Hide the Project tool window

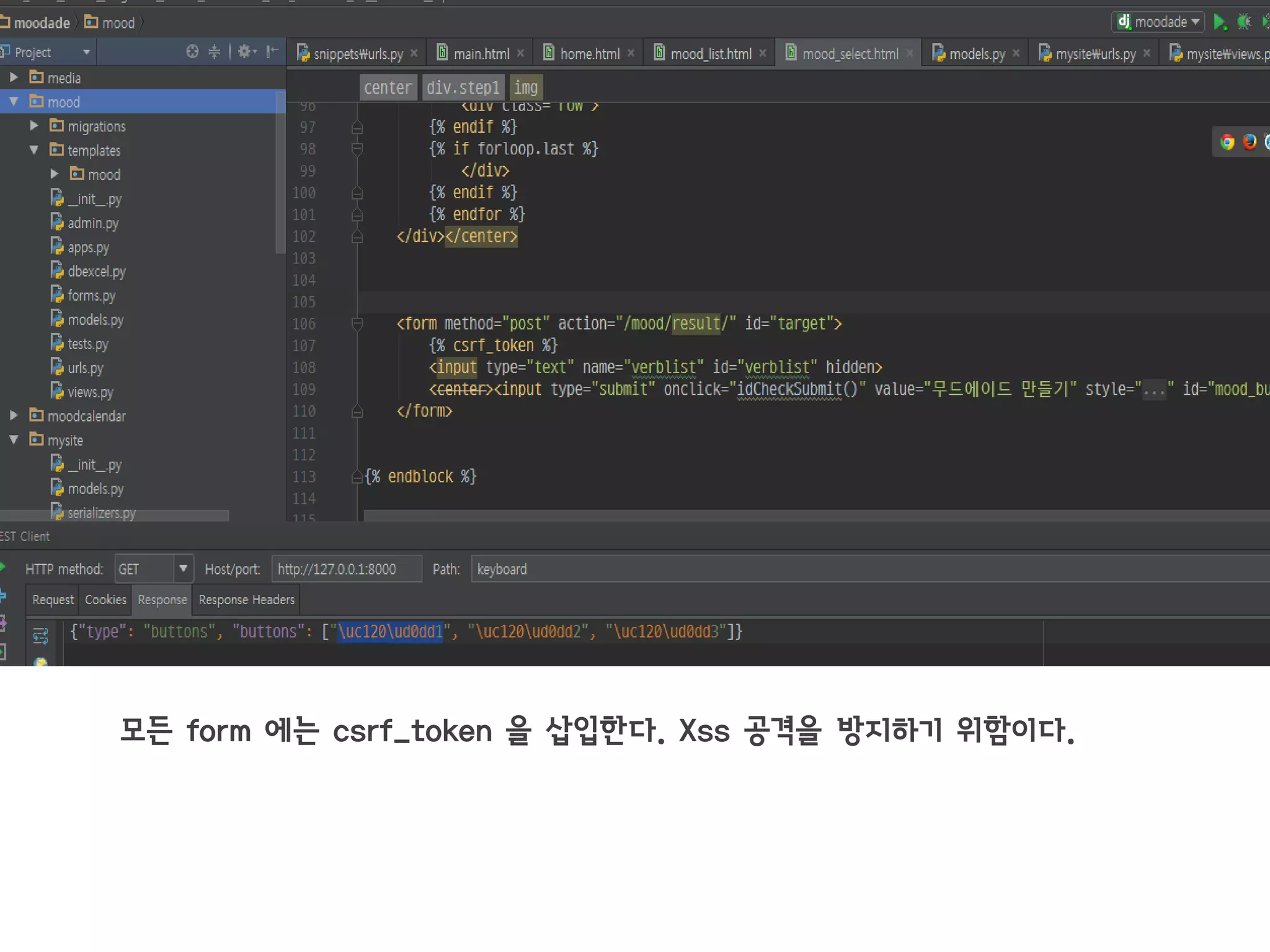272,51
